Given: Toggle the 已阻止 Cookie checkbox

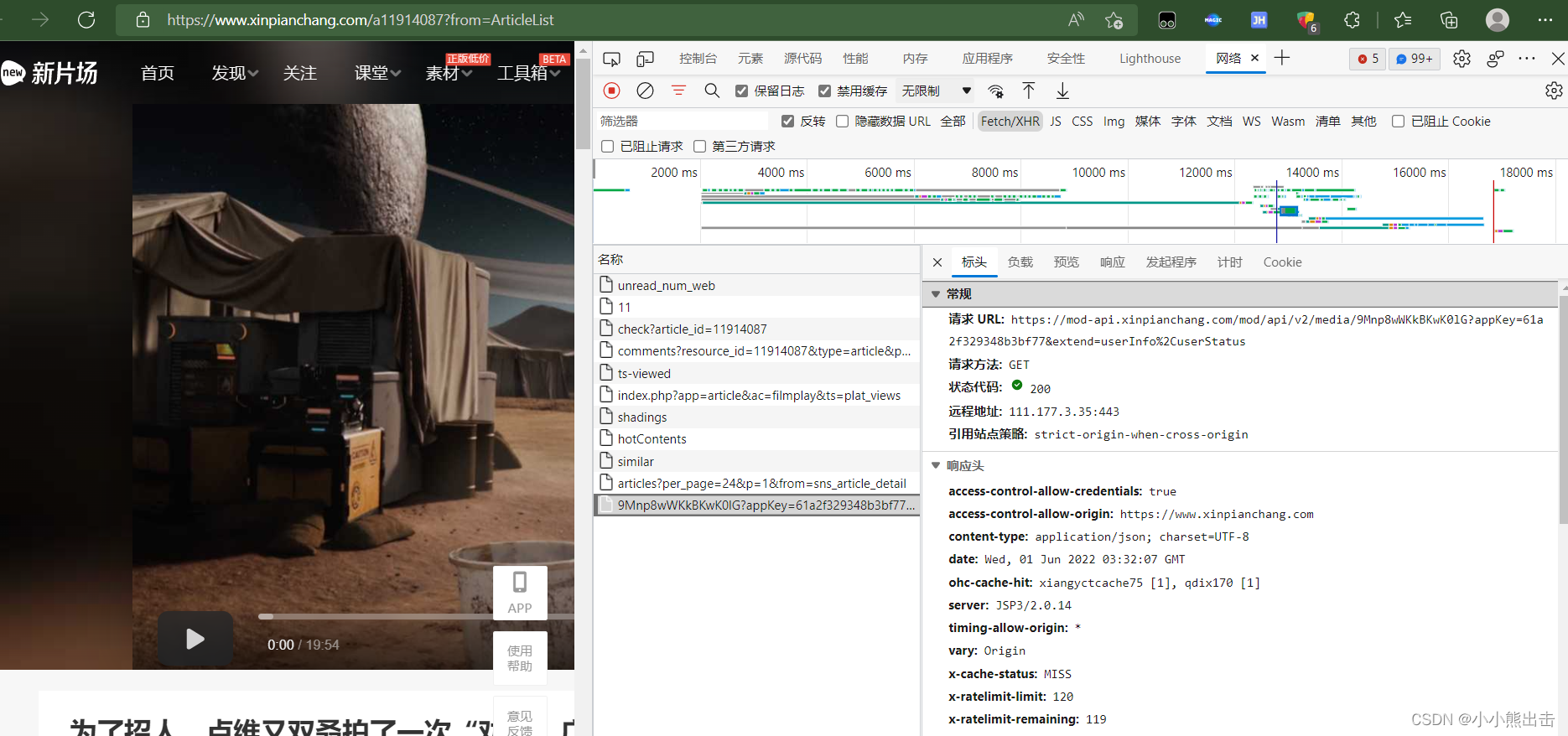Looking at the screenshot, I should tap(1399, 122).
